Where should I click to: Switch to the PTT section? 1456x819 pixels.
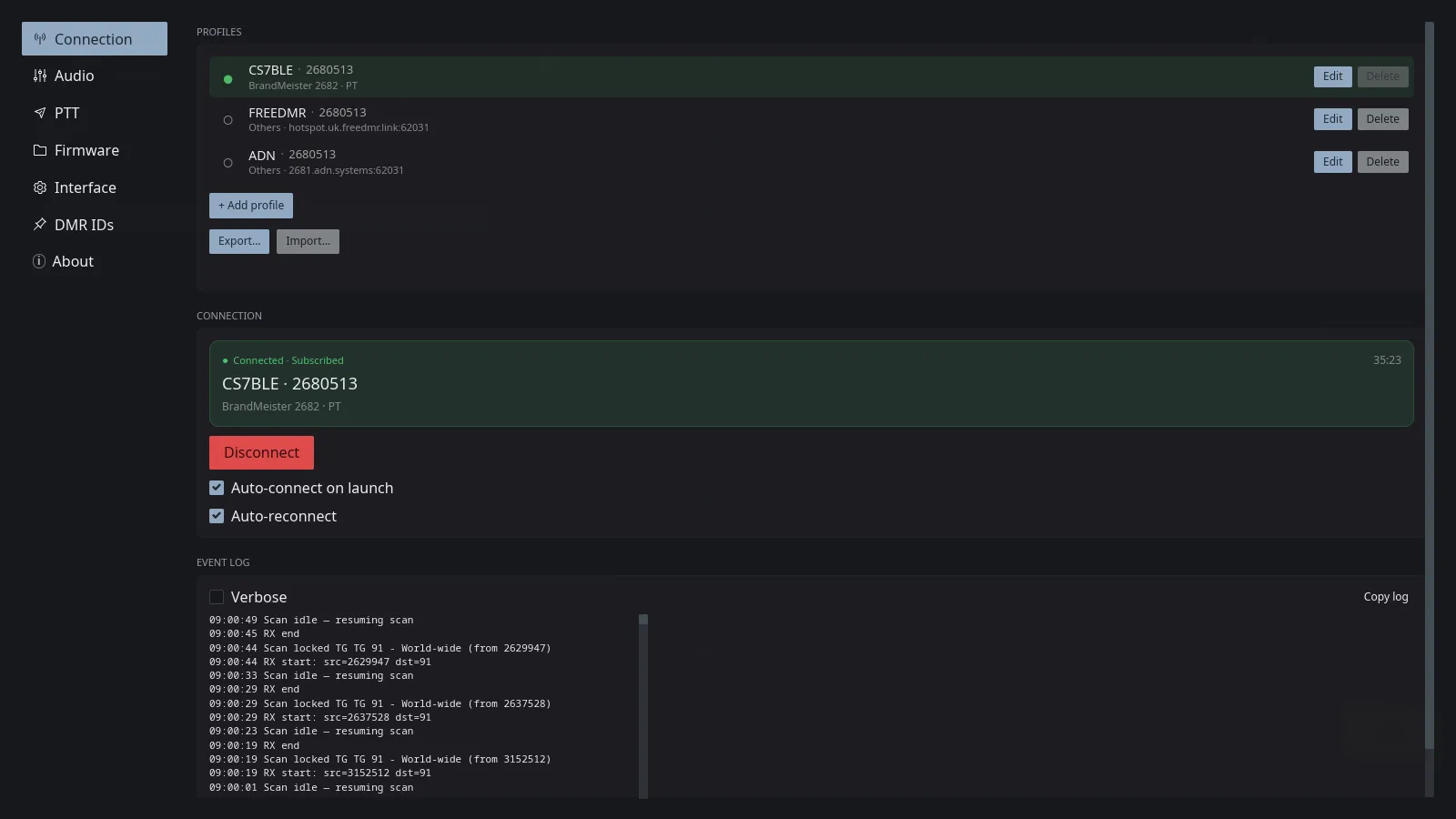(x=95, y=113)
